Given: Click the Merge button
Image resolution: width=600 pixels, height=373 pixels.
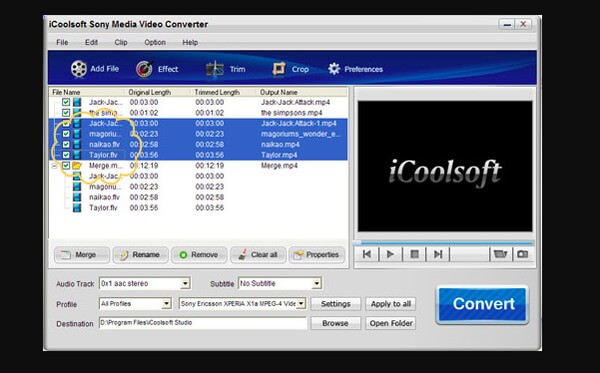Looking at the screenshot, I should (x=82, y=255).
